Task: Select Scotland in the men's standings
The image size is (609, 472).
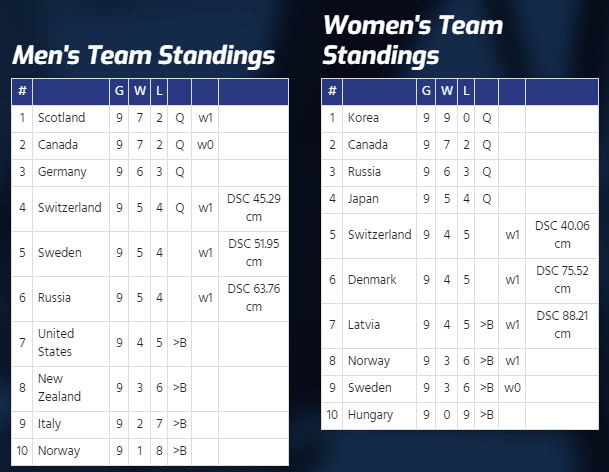Action: coord(61,118)
